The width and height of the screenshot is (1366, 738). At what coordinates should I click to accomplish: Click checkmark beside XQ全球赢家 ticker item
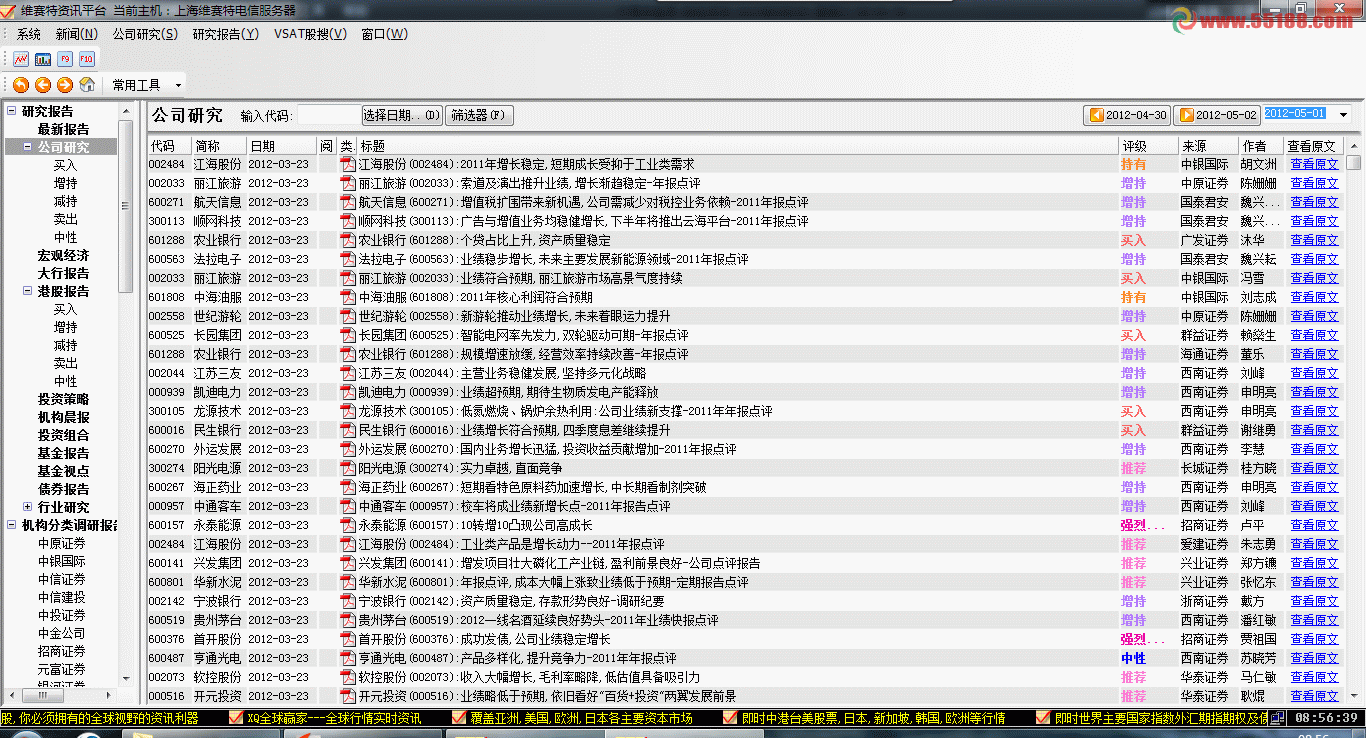pyautogui.click(x=236, y=718)
